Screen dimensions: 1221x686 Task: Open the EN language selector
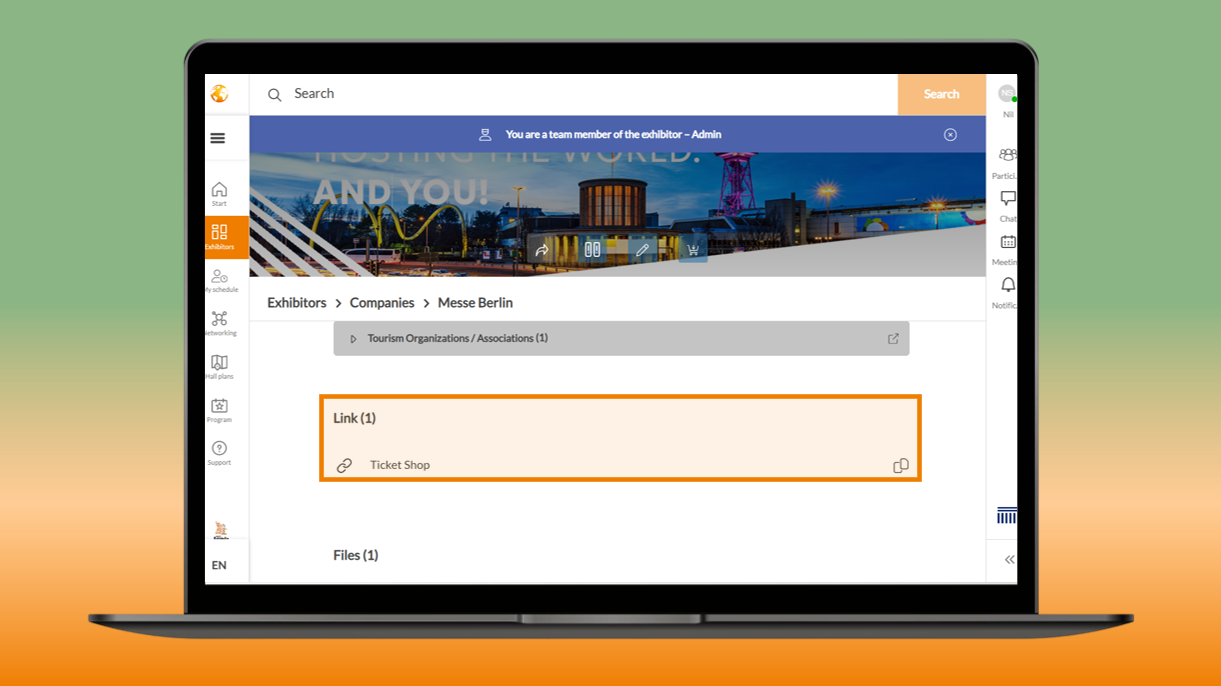(219, 565)
